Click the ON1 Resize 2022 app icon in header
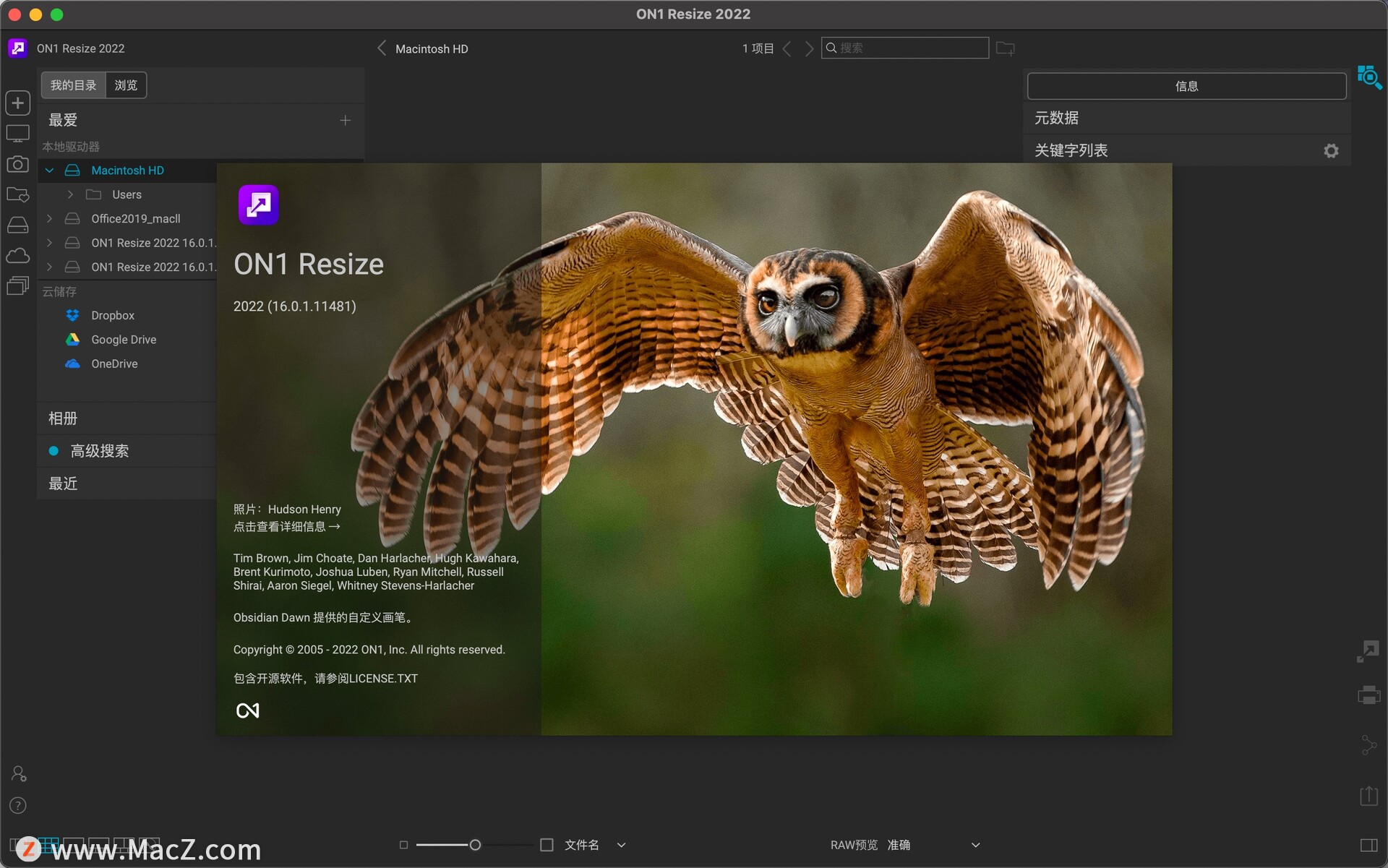Screen dimensions: 1388x868 tap(17, 48)
